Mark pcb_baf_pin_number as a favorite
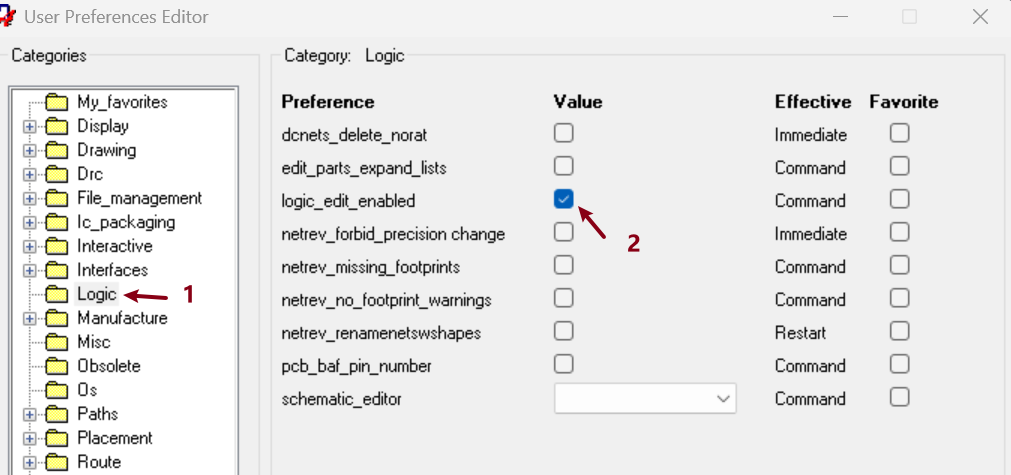 pyautogui.click(x=900, y=364)
